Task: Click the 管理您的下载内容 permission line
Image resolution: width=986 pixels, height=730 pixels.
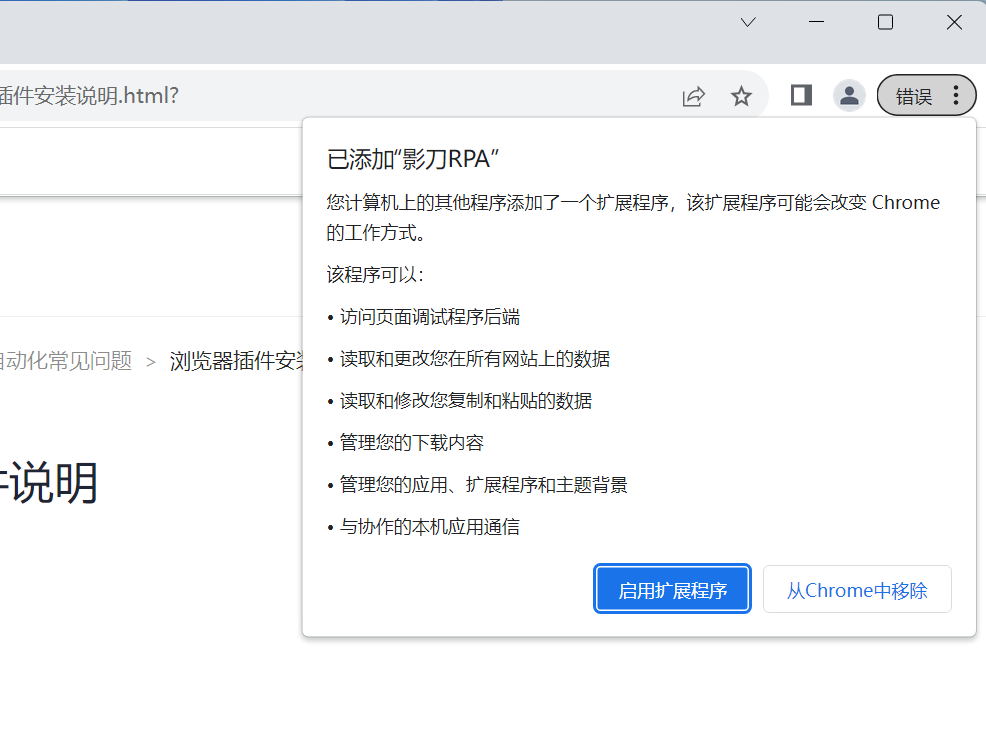Action: (x=411, y=443)
